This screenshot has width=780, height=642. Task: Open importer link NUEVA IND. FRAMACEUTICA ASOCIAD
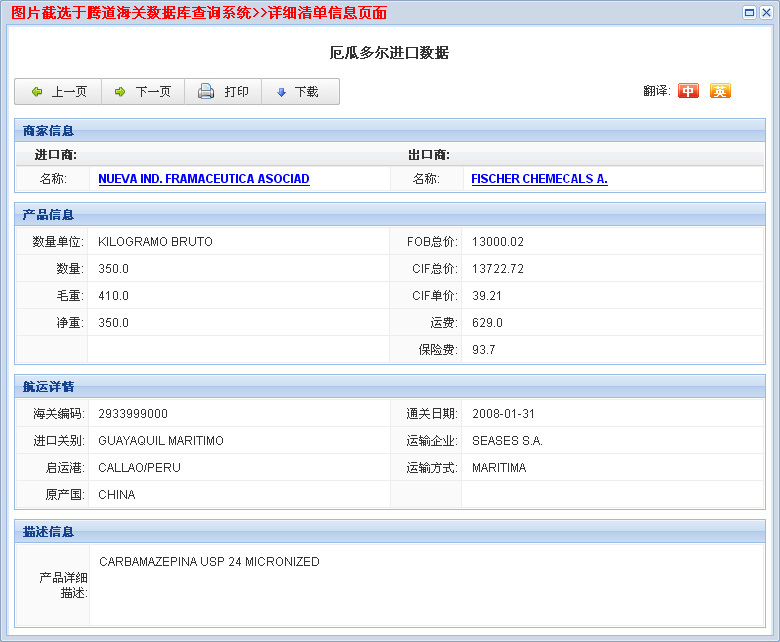(x=204, y=179)
